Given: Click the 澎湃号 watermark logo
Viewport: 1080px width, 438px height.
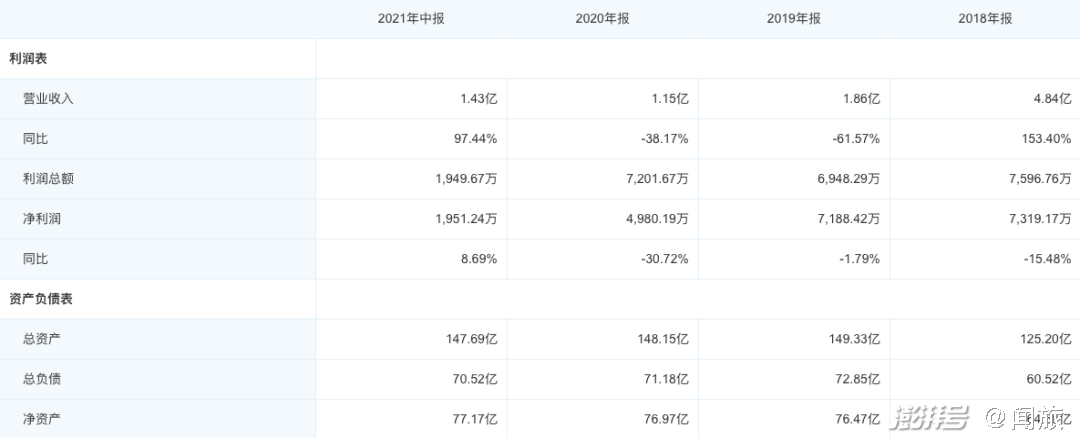Looking at the screenshot, I should coord(931,419).
